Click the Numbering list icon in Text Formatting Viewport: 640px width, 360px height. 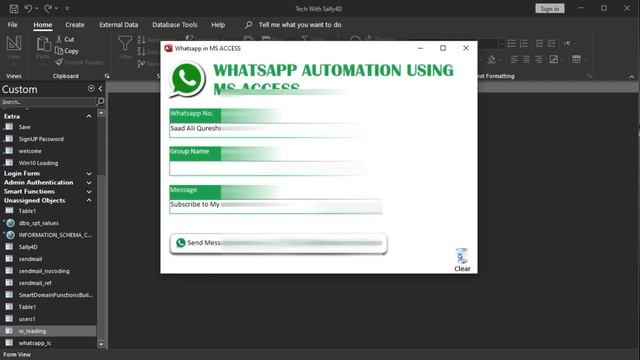point(524,43)
